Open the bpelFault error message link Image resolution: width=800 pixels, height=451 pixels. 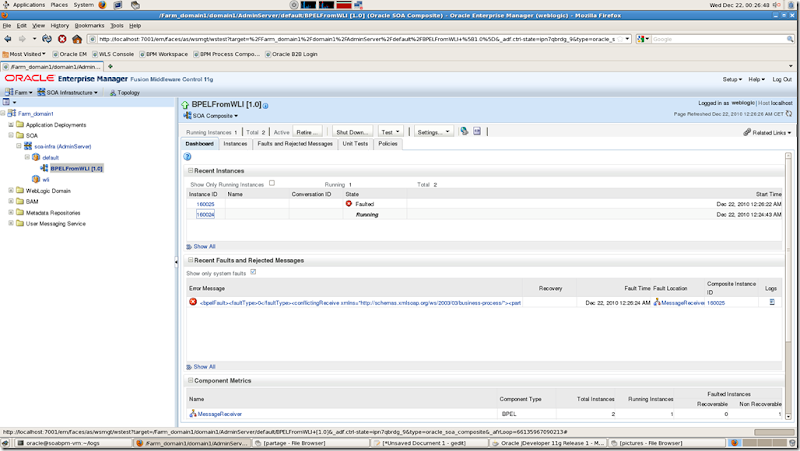click(360, 303)
